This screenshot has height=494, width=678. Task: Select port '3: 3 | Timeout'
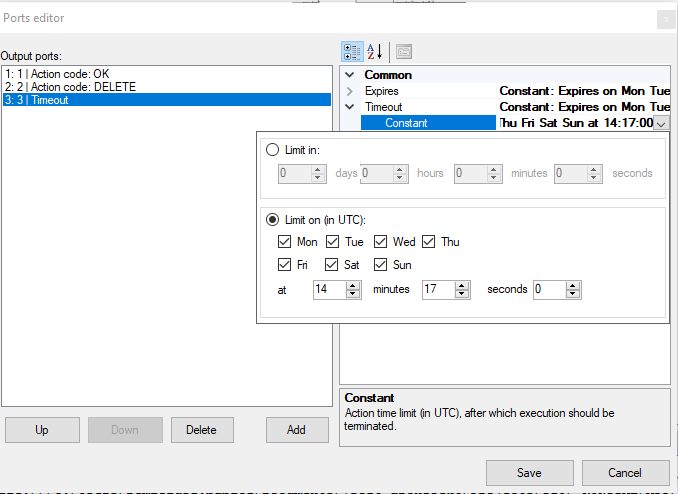167,100
